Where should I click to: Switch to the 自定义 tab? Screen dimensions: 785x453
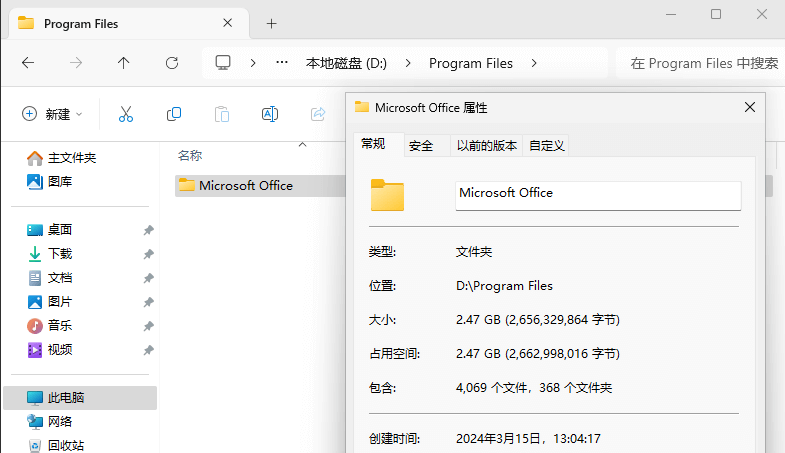[x=547, y=146]
